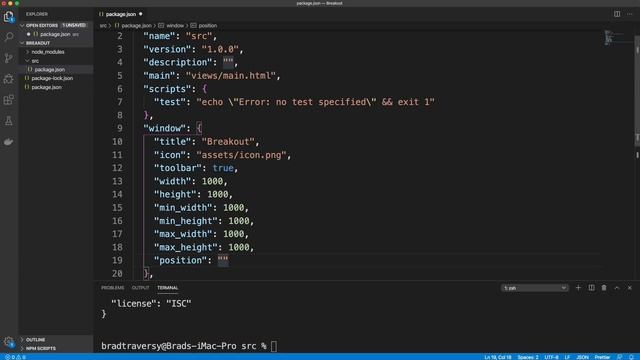Click the src breadcrumb
Viewport: 640px width, 360px height.
pyautogui.click(x=103, y=25)
